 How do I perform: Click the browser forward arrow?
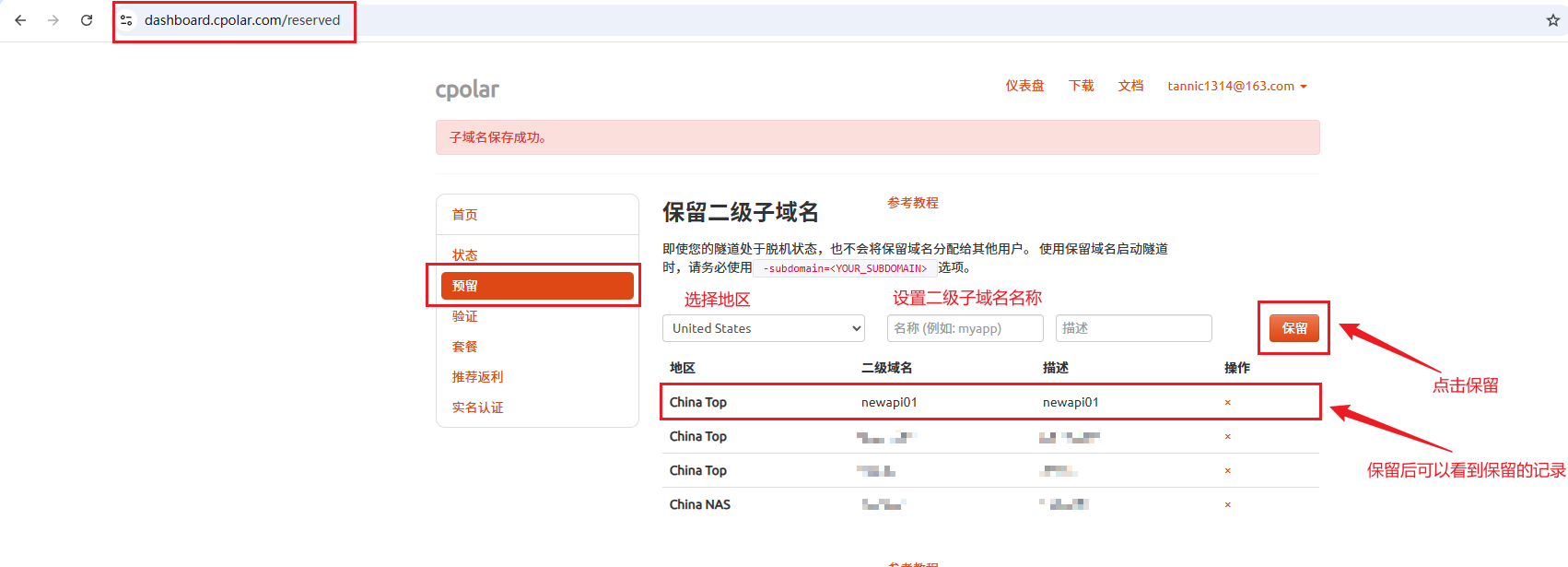pos(53,20)
